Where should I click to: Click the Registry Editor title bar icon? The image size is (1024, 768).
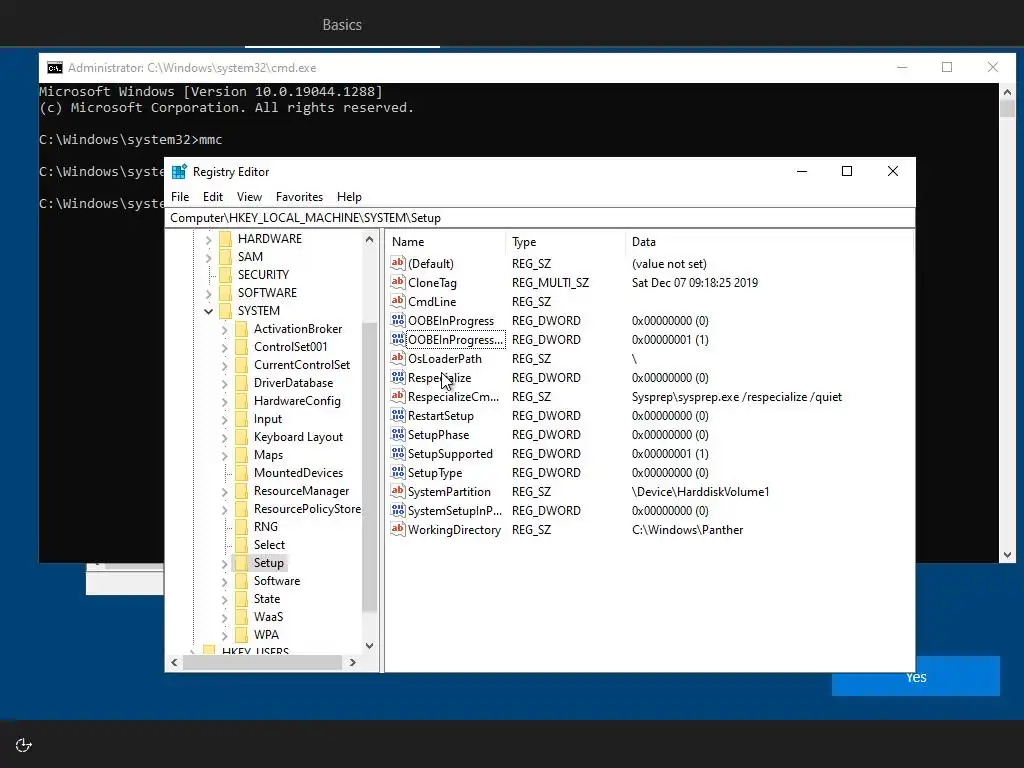(x=179, y=172)
